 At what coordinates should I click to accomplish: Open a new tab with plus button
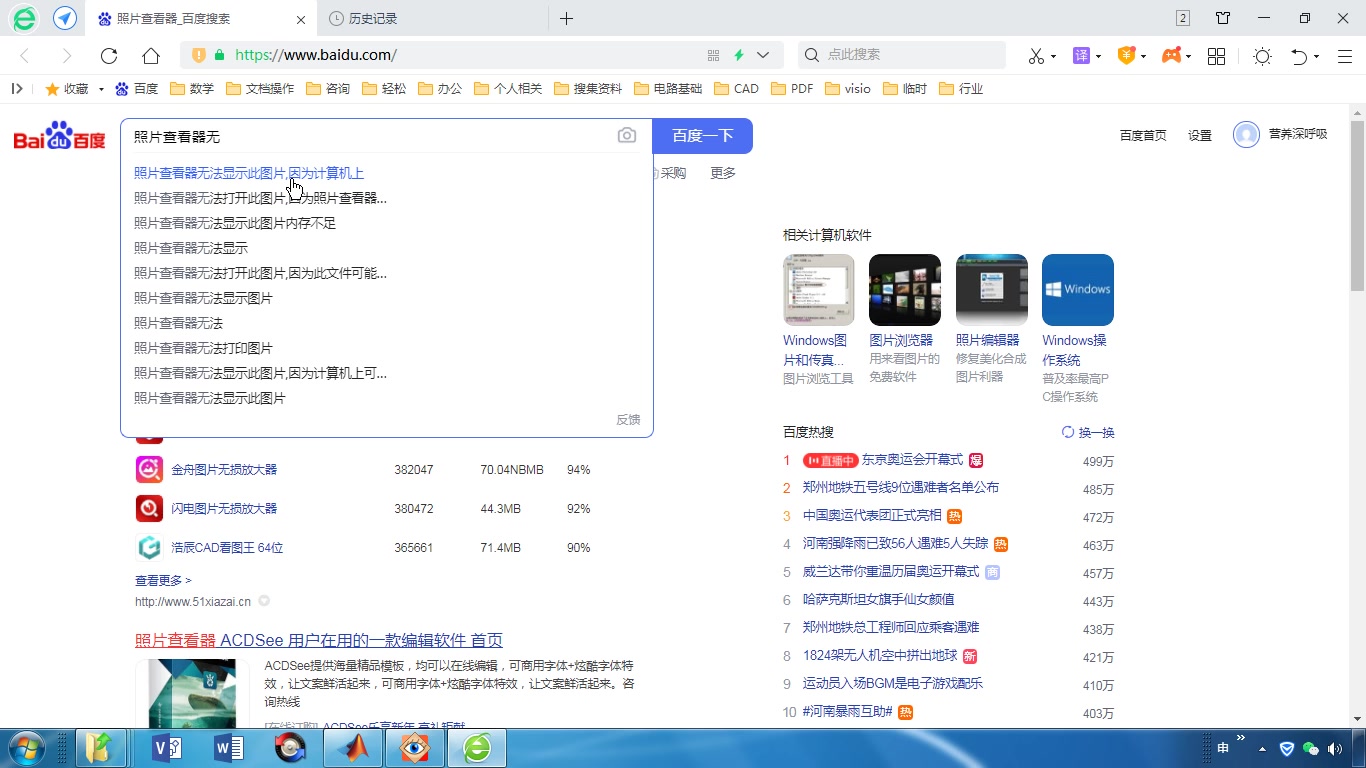(x=566, y=18)
